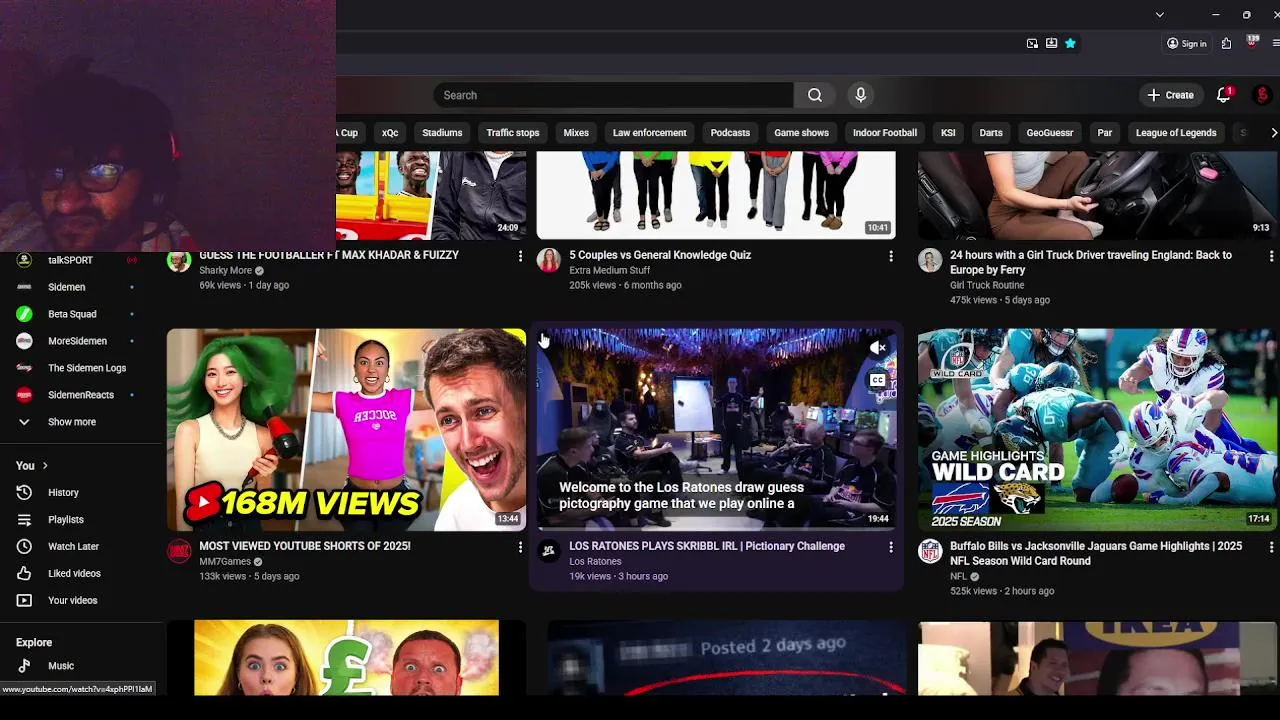Screen dimensions: 1280x720
Task: Open the £ thumbnail video in bottom row
Action: 346,658
